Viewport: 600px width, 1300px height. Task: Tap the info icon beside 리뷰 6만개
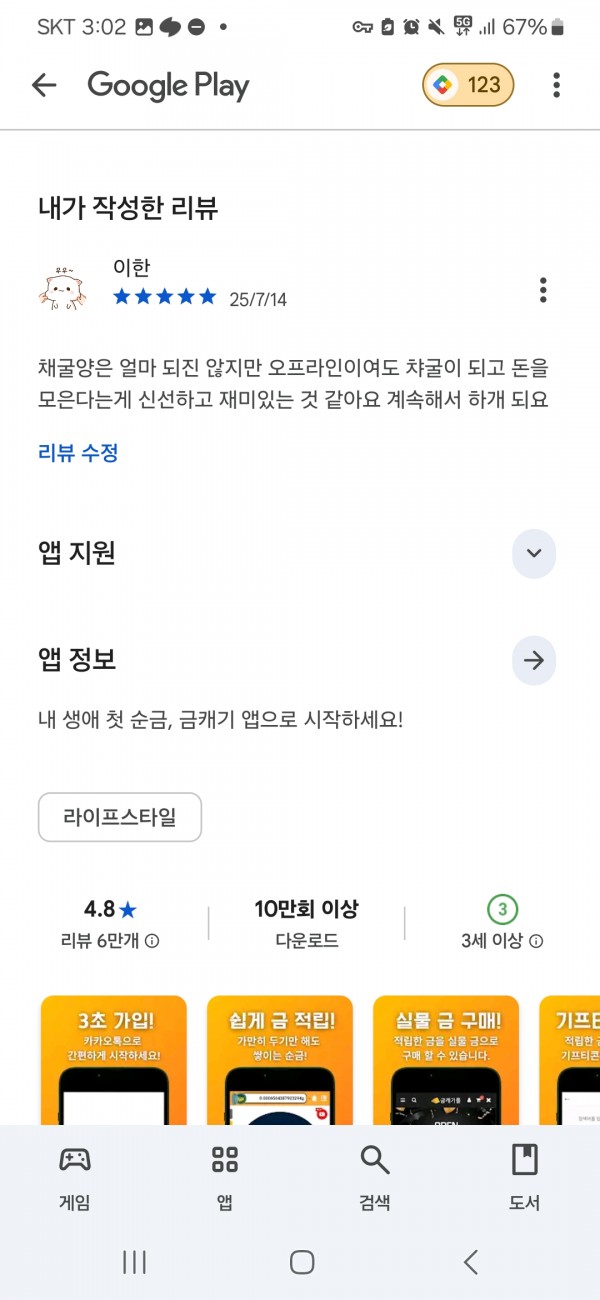[x=152, y=941]
